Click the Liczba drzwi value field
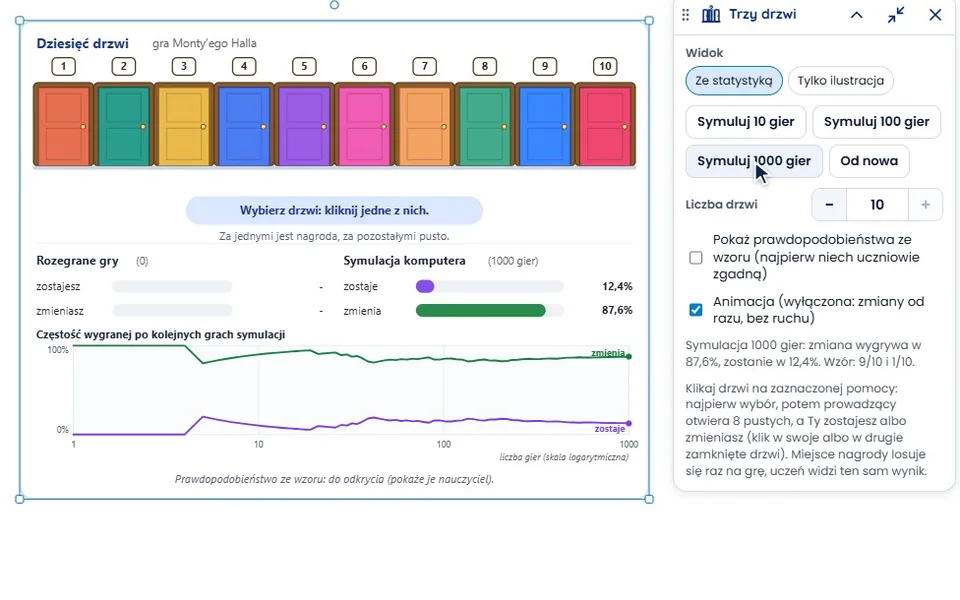The image size is (960, 600). point(877,204)
